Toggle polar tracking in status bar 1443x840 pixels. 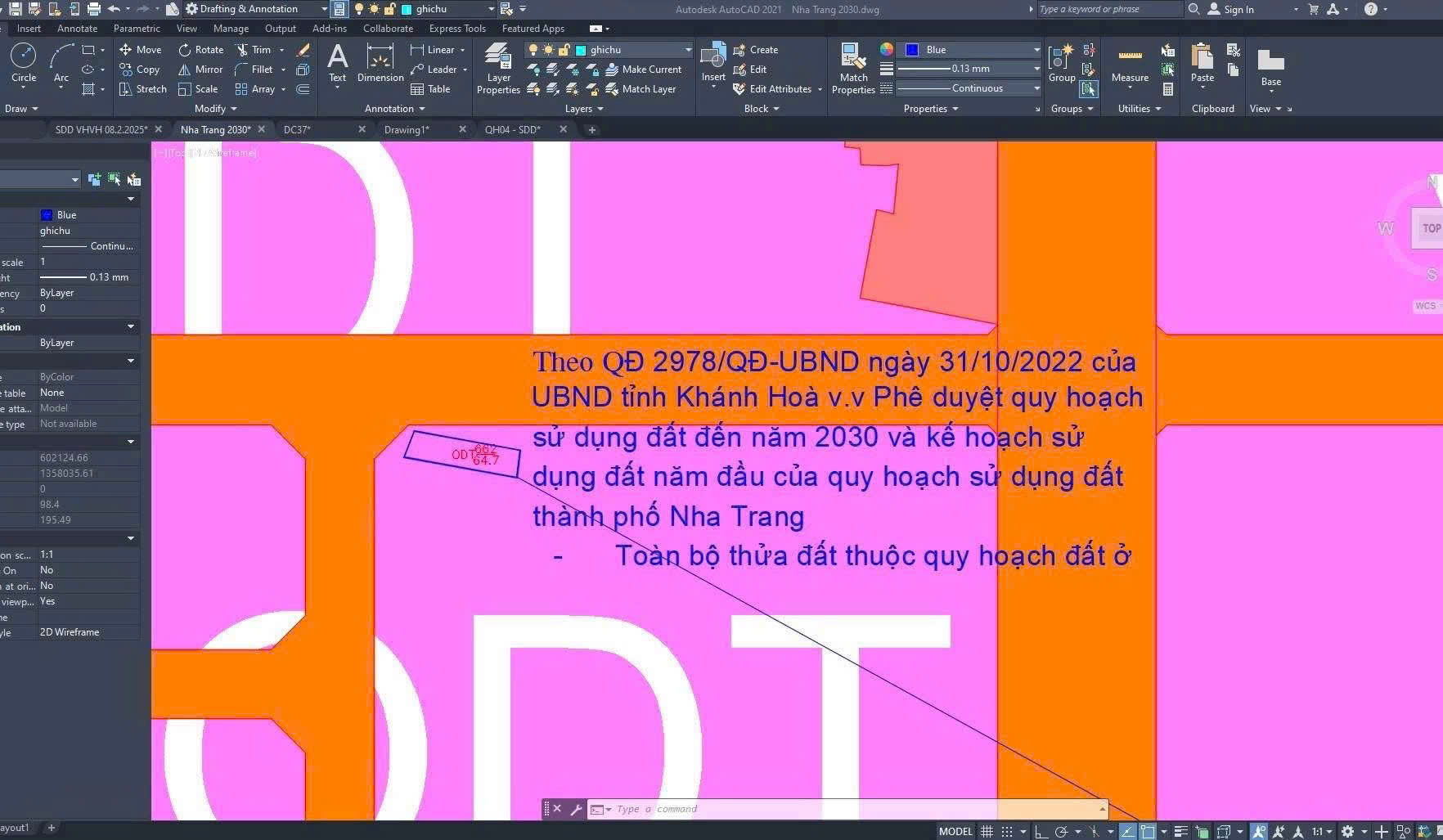[1062, 832]
